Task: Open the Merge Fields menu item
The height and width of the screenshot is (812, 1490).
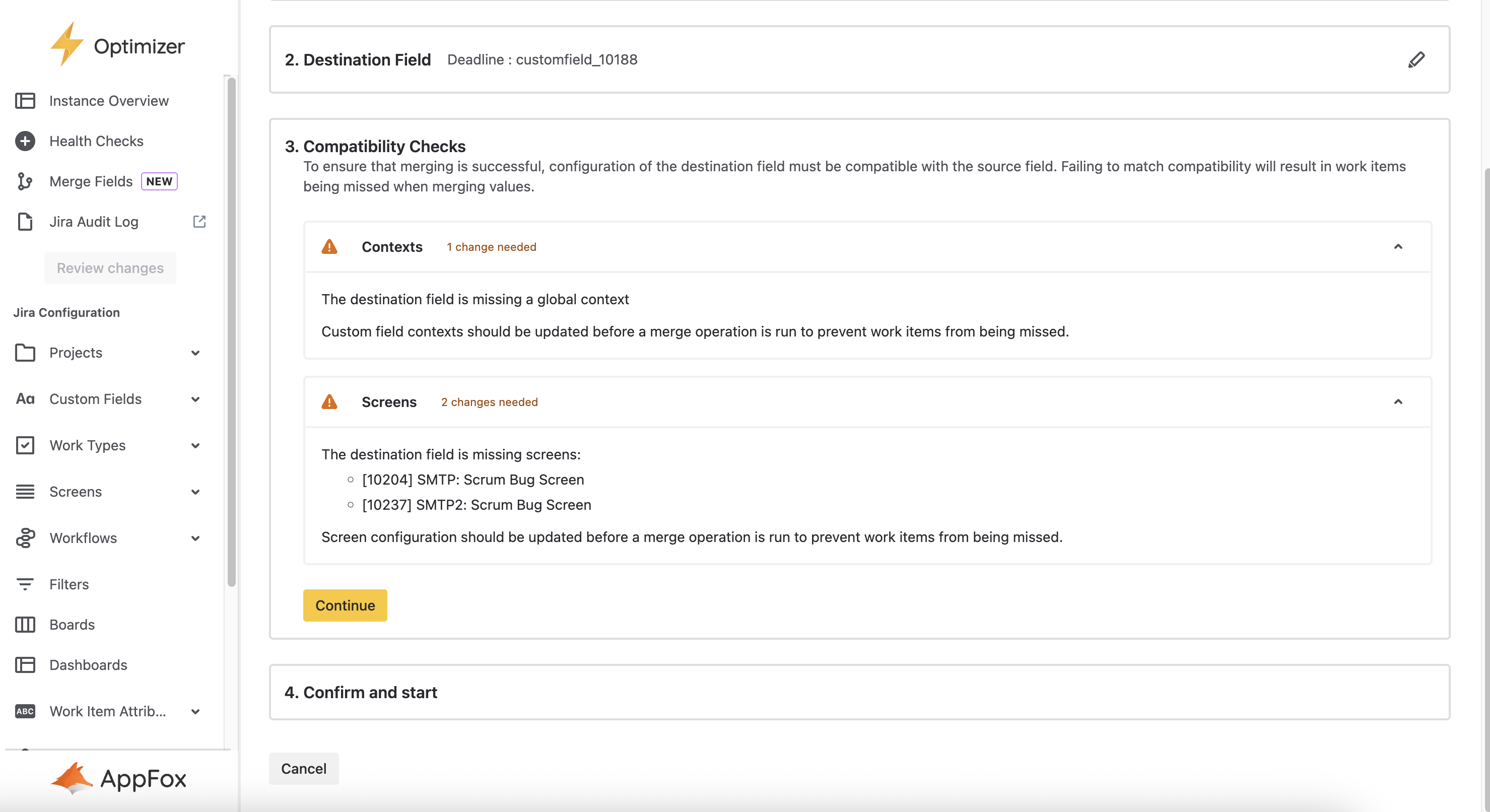Action: click(x=91, y=182)
